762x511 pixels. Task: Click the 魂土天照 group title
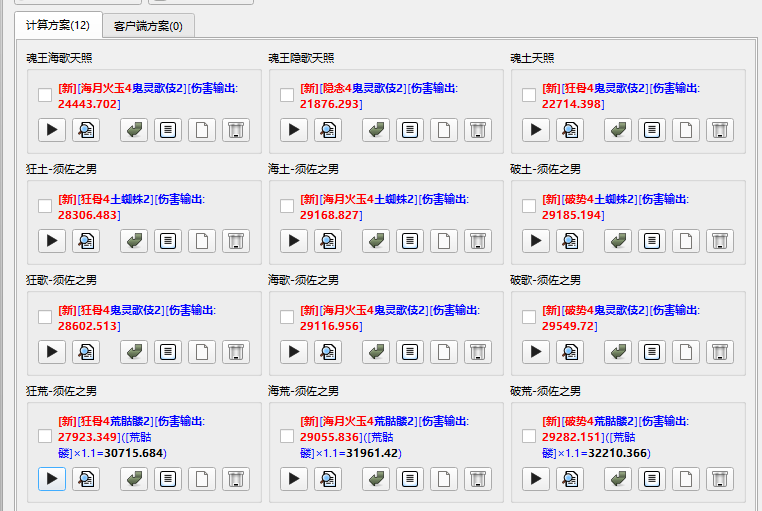coord(532,58)
